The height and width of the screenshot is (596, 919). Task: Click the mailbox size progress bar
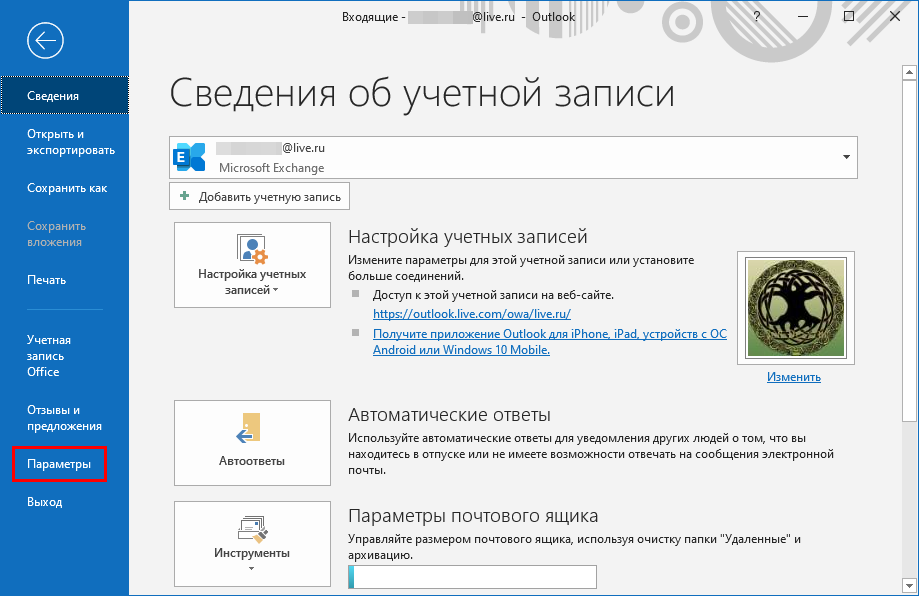[472, 577]
